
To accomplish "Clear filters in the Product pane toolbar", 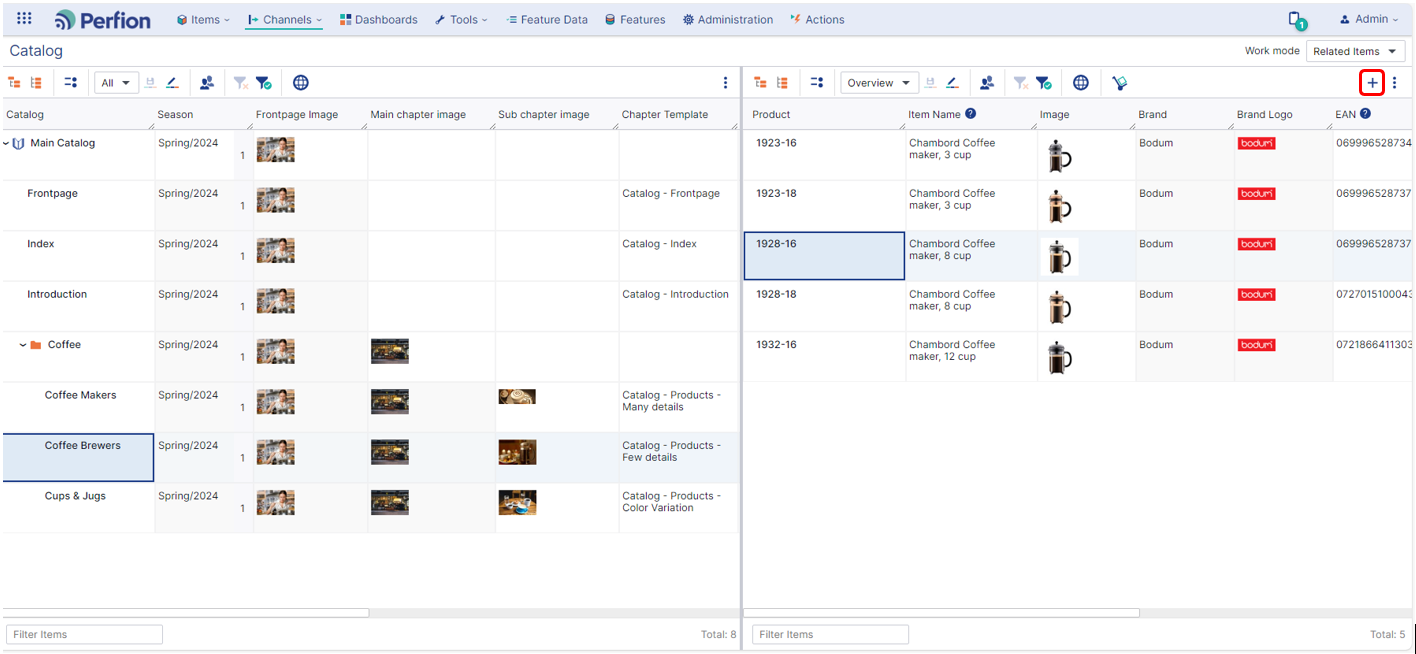I will (1021, 83).
